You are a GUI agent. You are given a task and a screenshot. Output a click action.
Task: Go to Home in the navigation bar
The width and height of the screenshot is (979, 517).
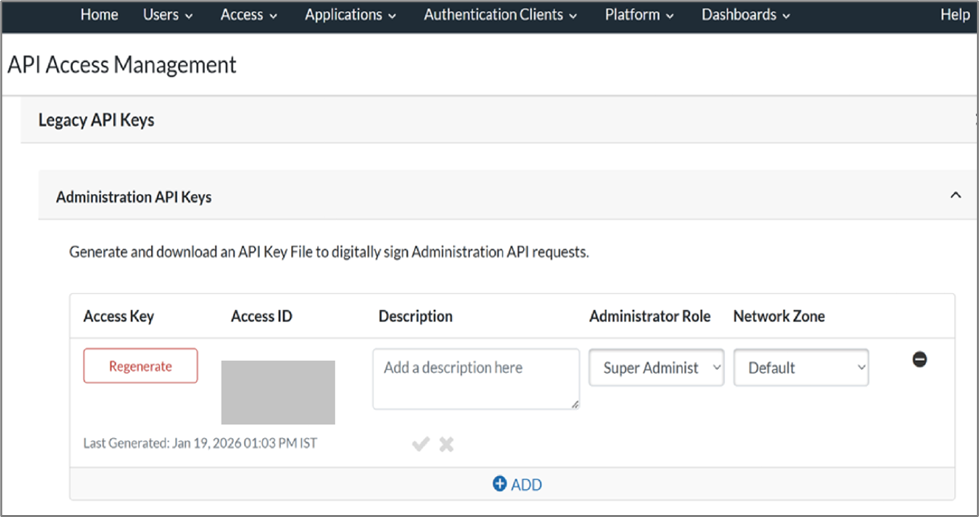[x=99, y=15]
